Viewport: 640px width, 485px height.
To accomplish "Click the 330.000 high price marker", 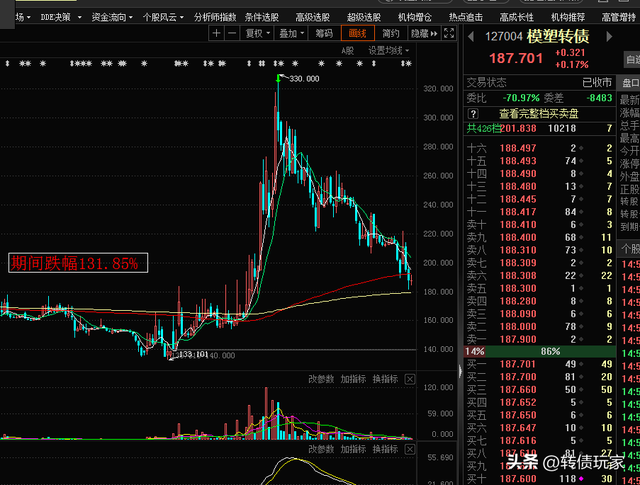I will 304,79.
